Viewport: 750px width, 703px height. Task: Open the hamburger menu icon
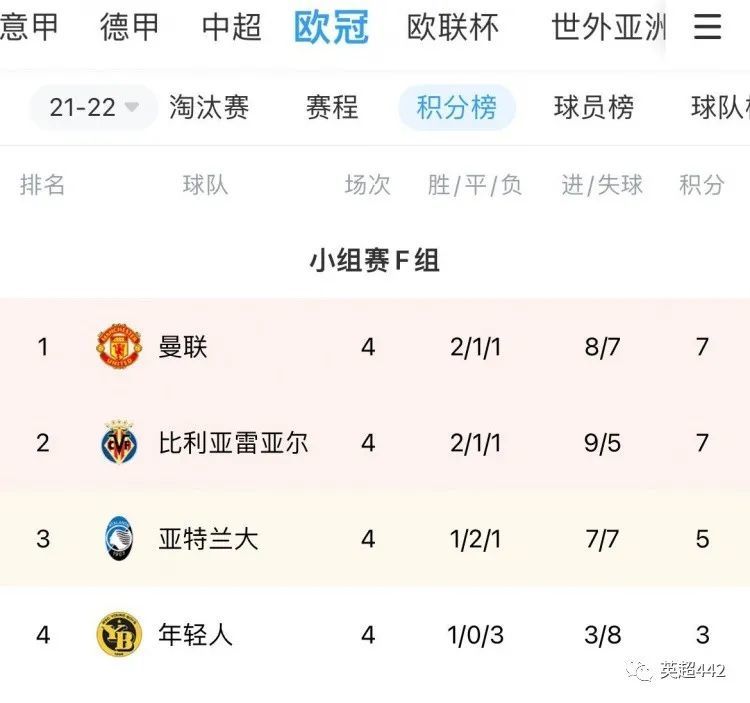707,26
